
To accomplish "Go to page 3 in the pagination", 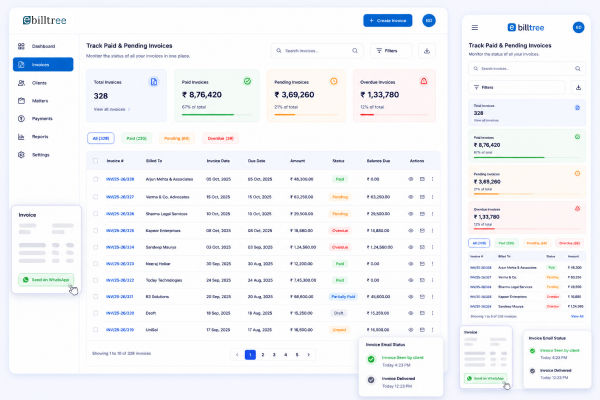I will [x=274, y=355].
